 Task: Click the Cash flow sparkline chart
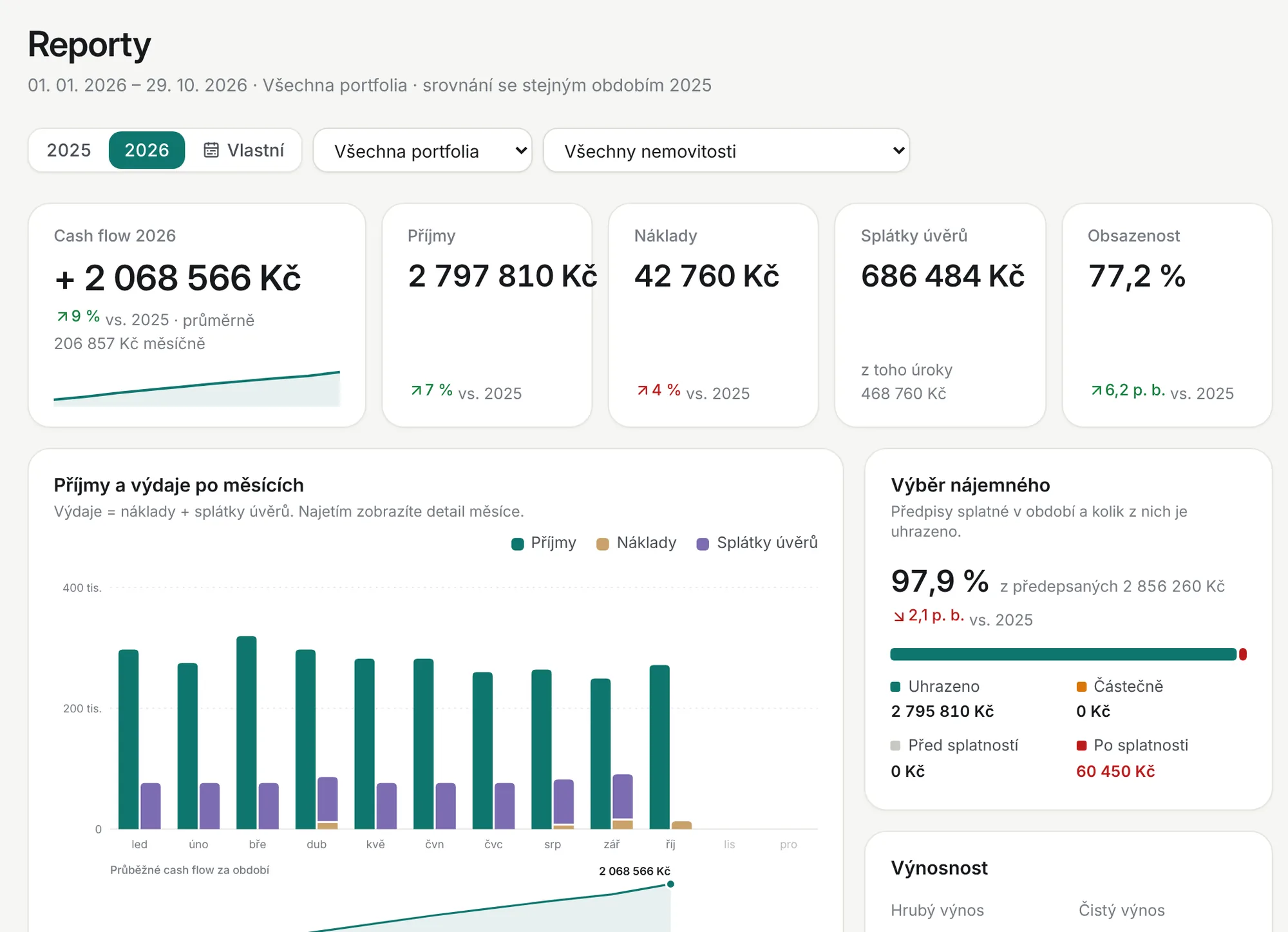197,389
